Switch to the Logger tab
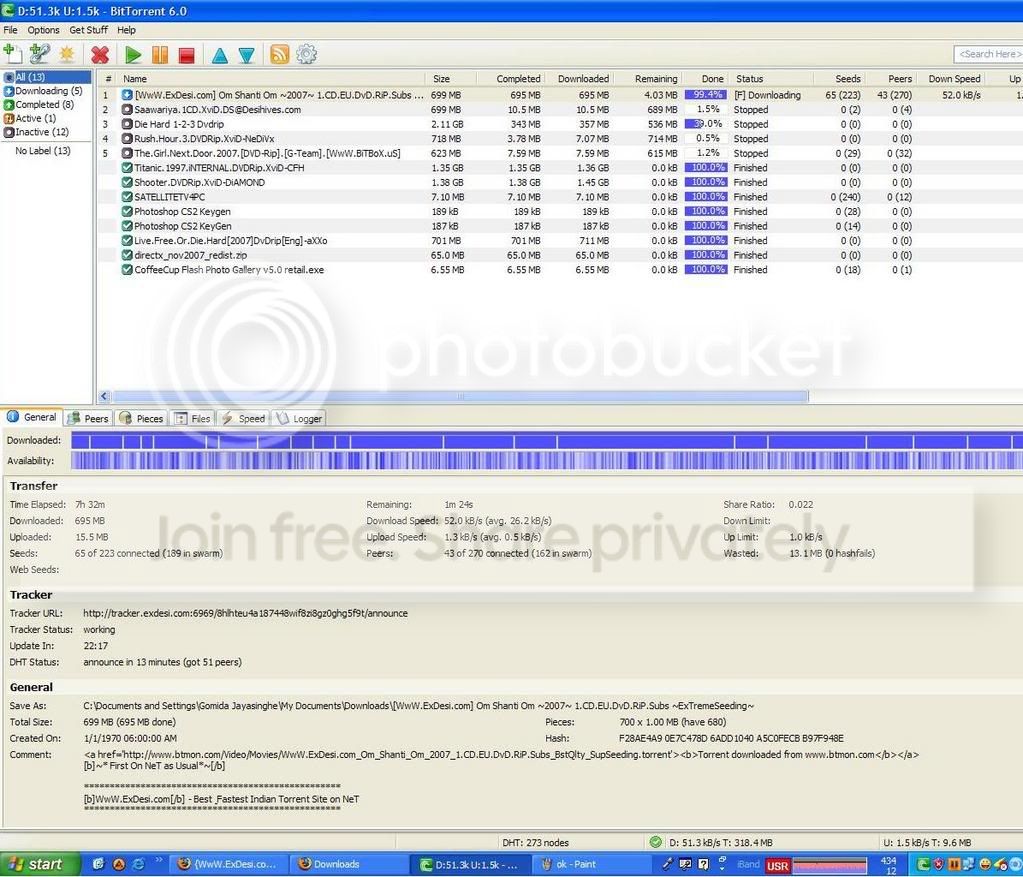1023x877 pixels. 299,418
